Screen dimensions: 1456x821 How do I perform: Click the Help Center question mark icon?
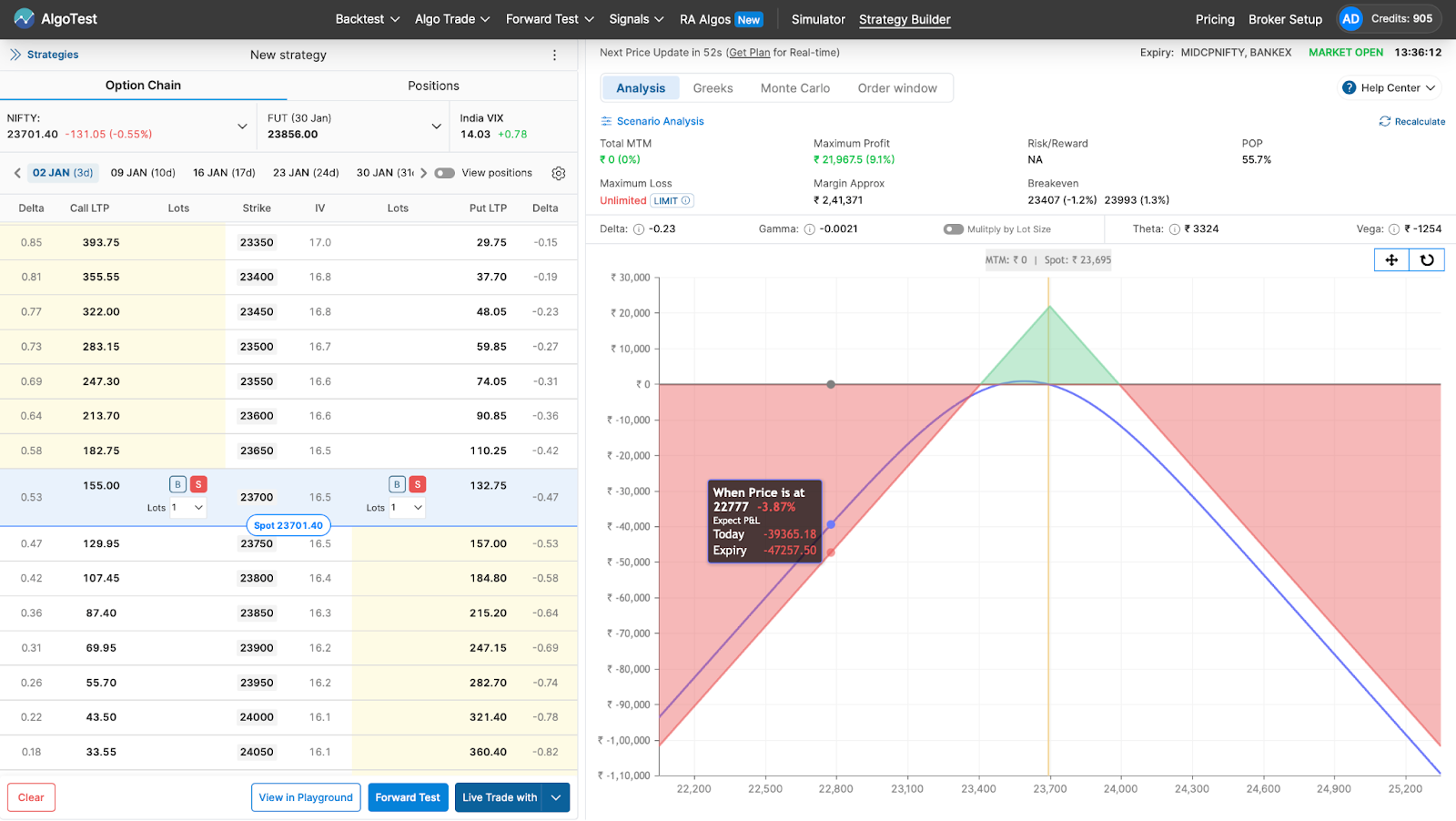[1350, 87]
